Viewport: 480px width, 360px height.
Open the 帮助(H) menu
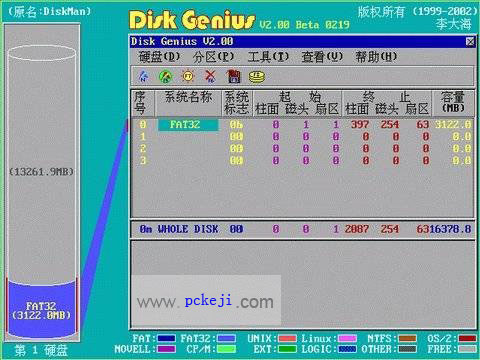tap(376, 57)
